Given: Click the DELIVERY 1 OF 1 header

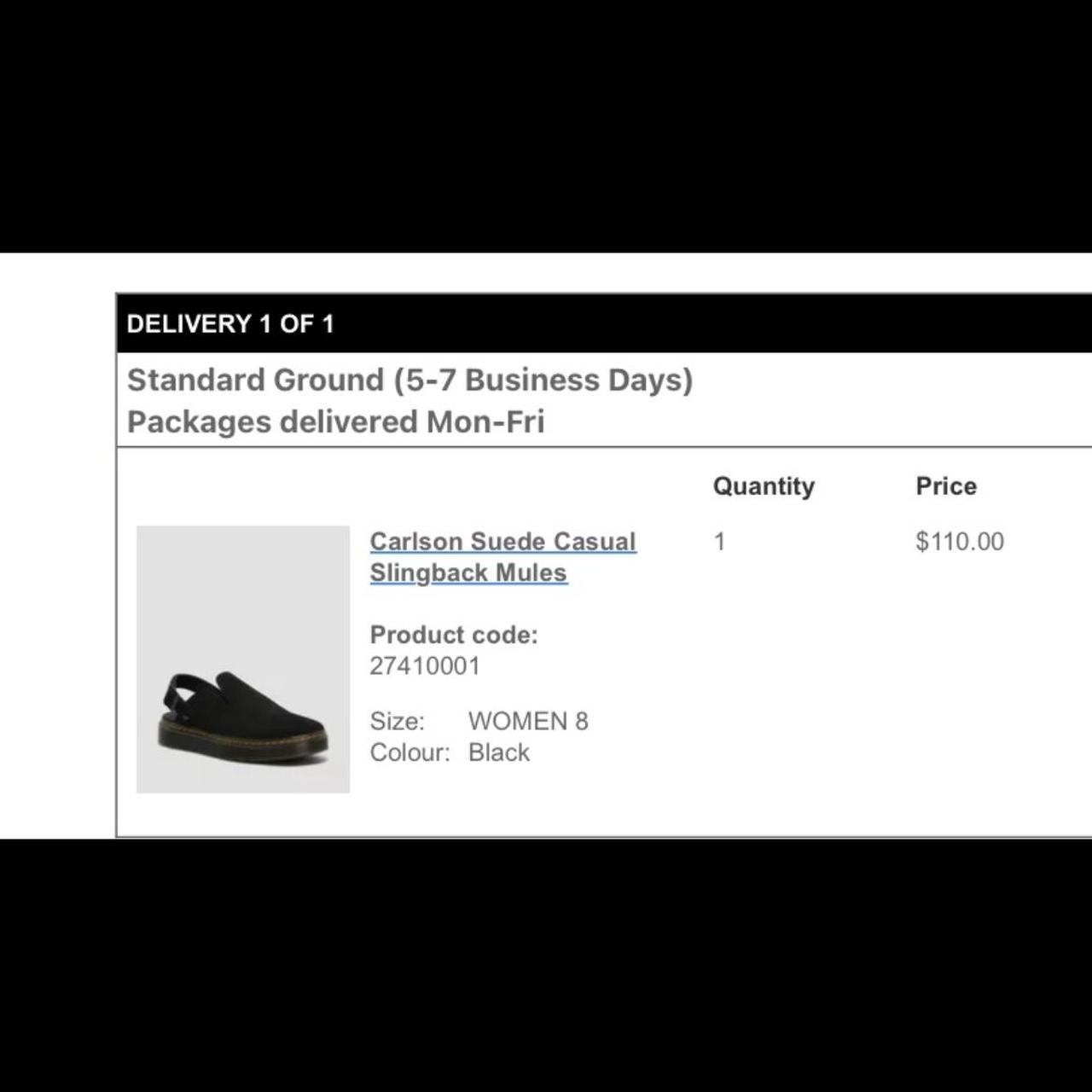Looking at the screenshot, I should 230,324.
